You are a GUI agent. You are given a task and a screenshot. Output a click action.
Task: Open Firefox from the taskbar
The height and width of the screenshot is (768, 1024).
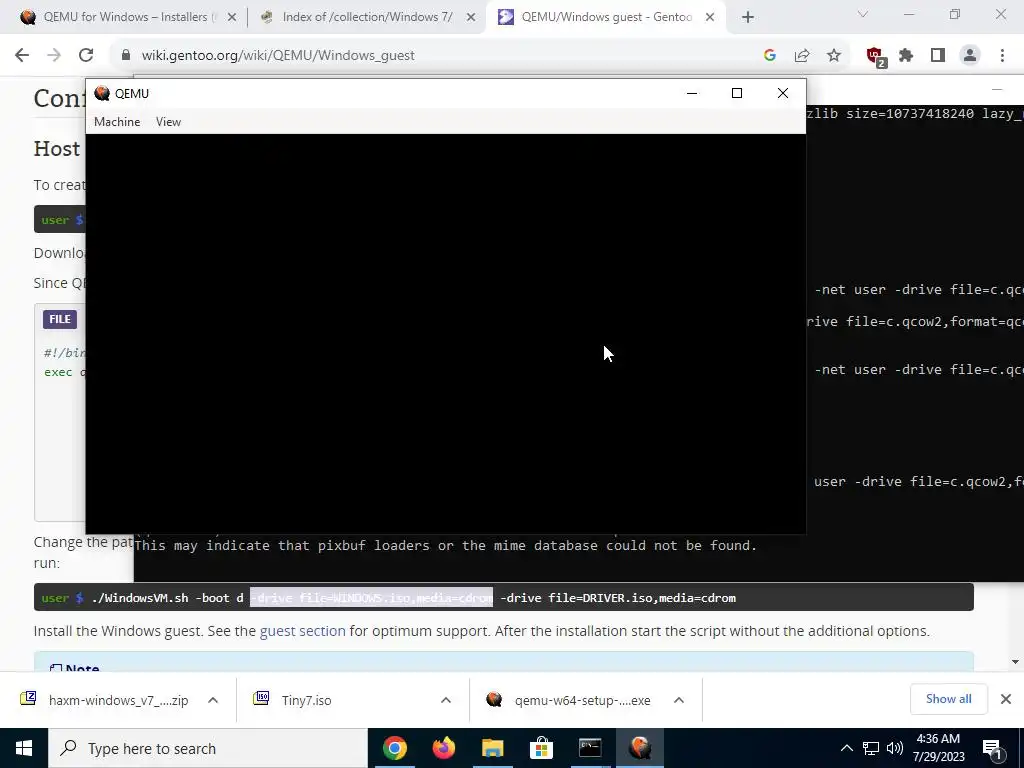[443, 748]
